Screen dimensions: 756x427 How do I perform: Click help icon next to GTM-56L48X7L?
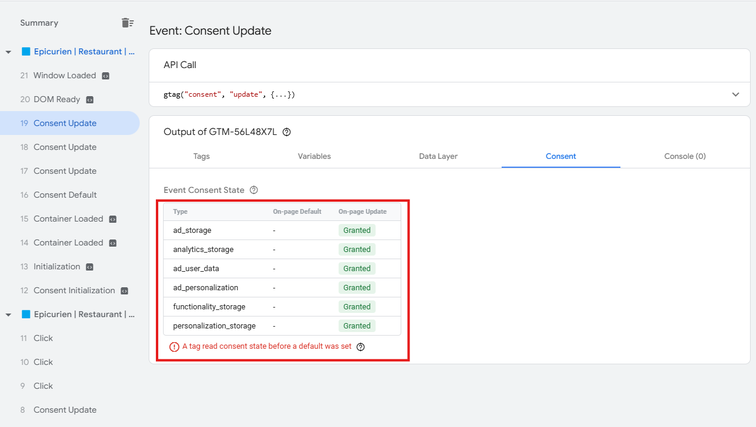(x=287, y=132)
